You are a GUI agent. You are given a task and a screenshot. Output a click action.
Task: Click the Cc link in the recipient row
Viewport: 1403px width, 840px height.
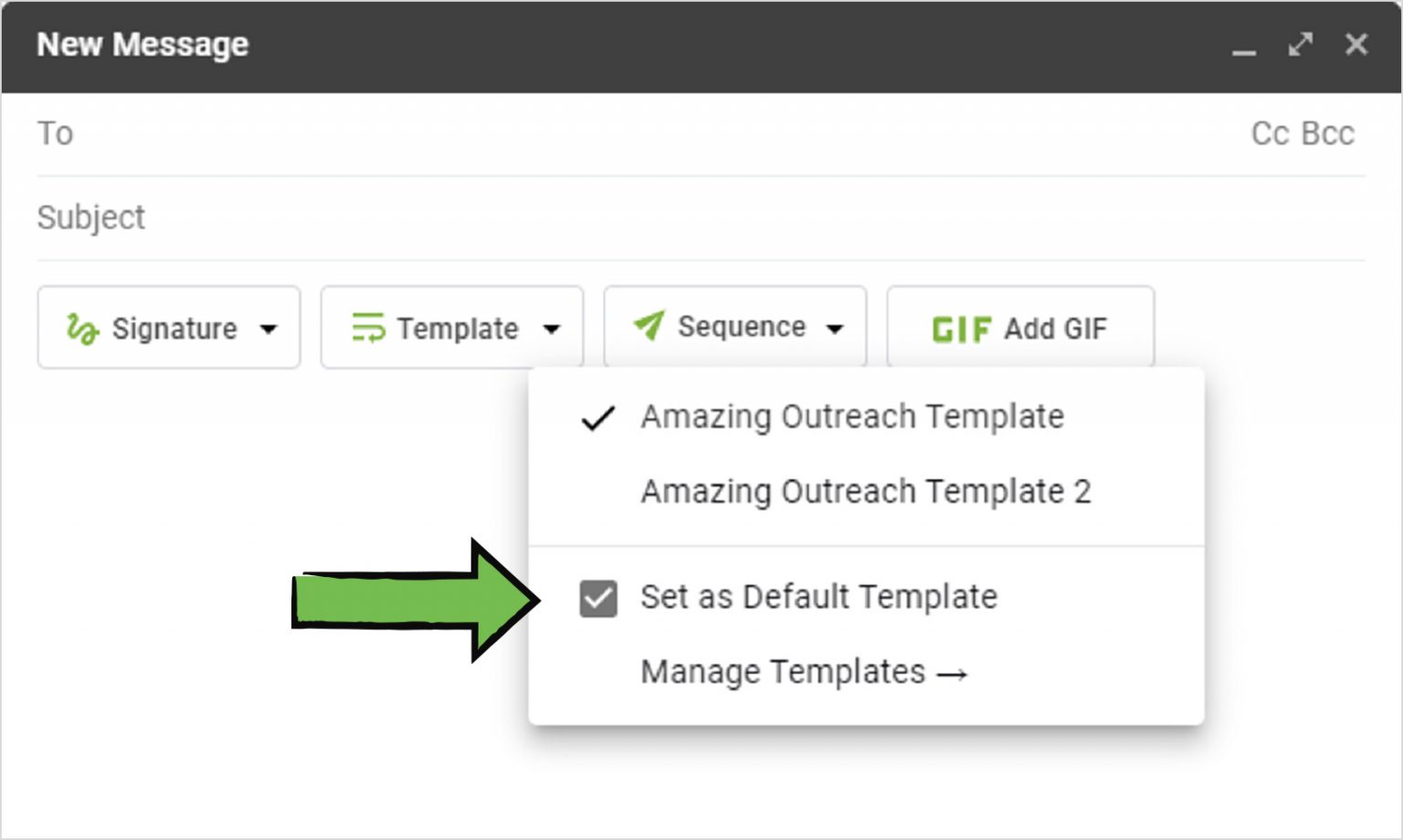(x=1269, y=133)
